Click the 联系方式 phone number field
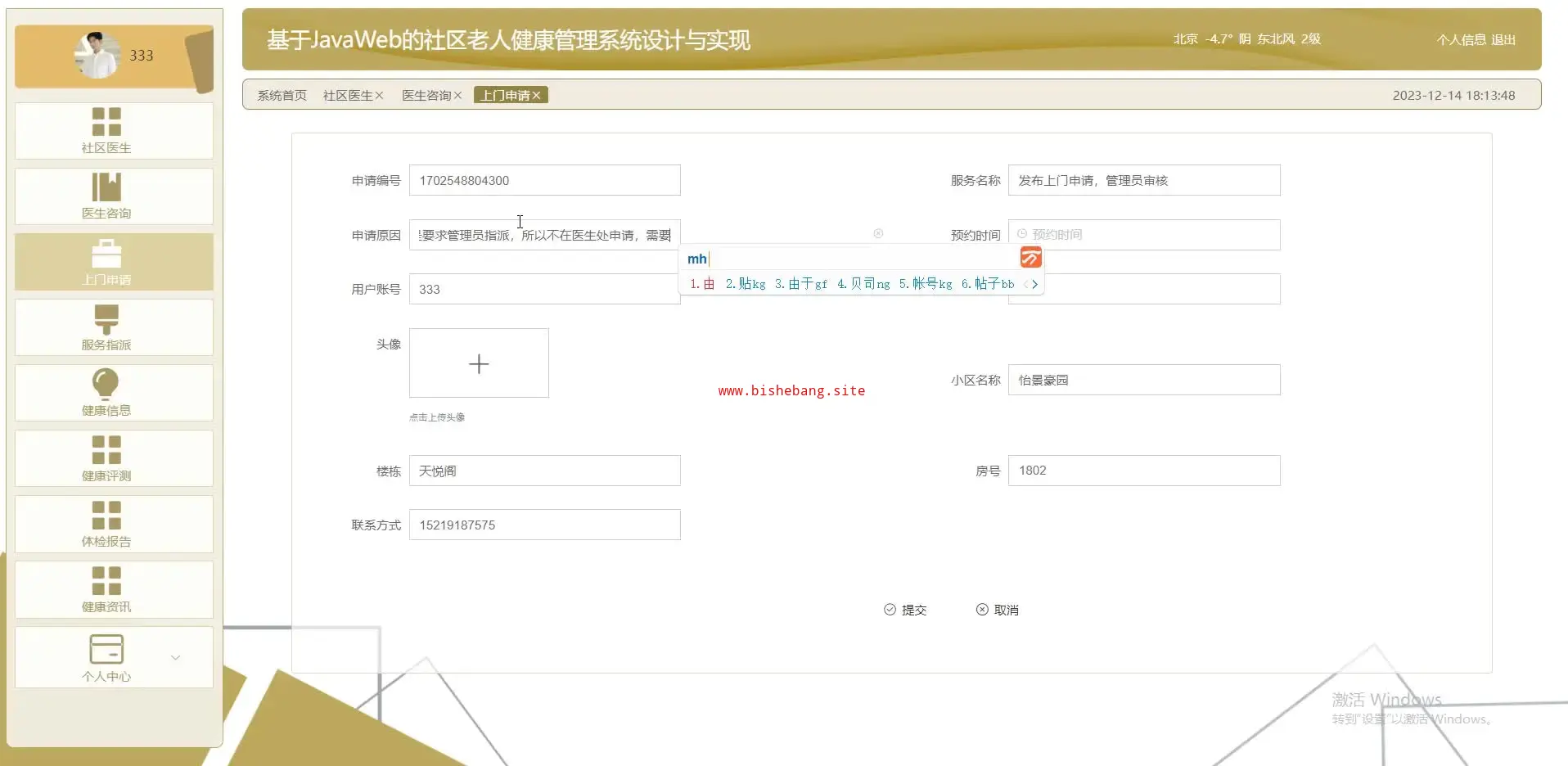The image size is (1568, 766). 545,525
